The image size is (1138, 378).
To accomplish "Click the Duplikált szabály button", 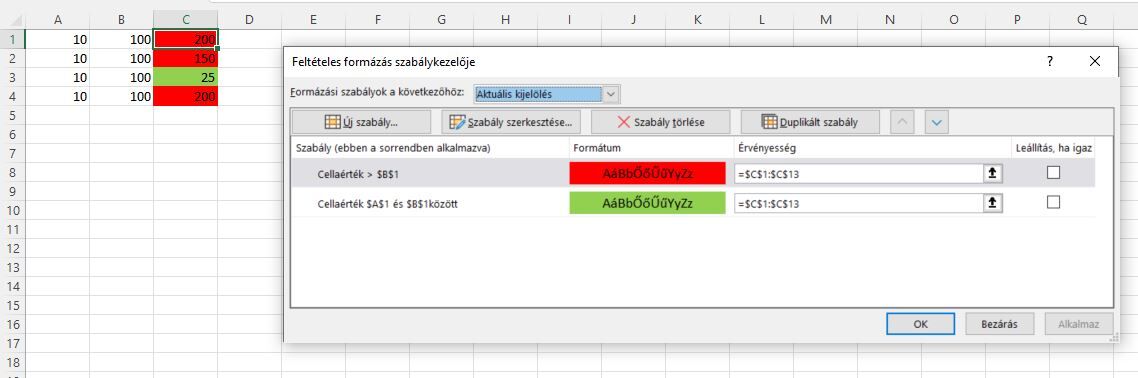I will (x=810, y=122).
